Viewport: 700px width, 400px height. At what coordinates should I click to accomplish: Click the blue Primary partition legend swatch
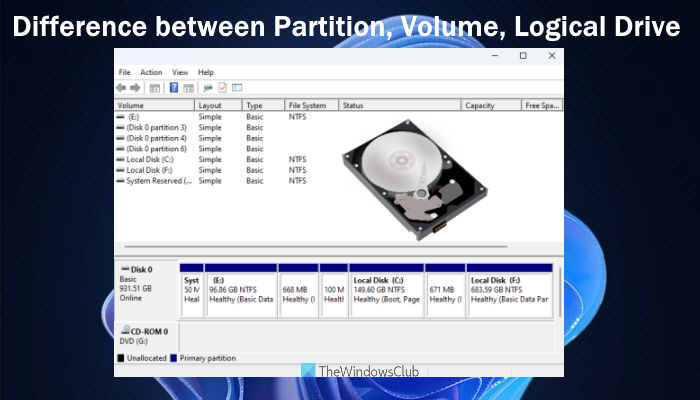pyautogui.click(x=174, y=358)
